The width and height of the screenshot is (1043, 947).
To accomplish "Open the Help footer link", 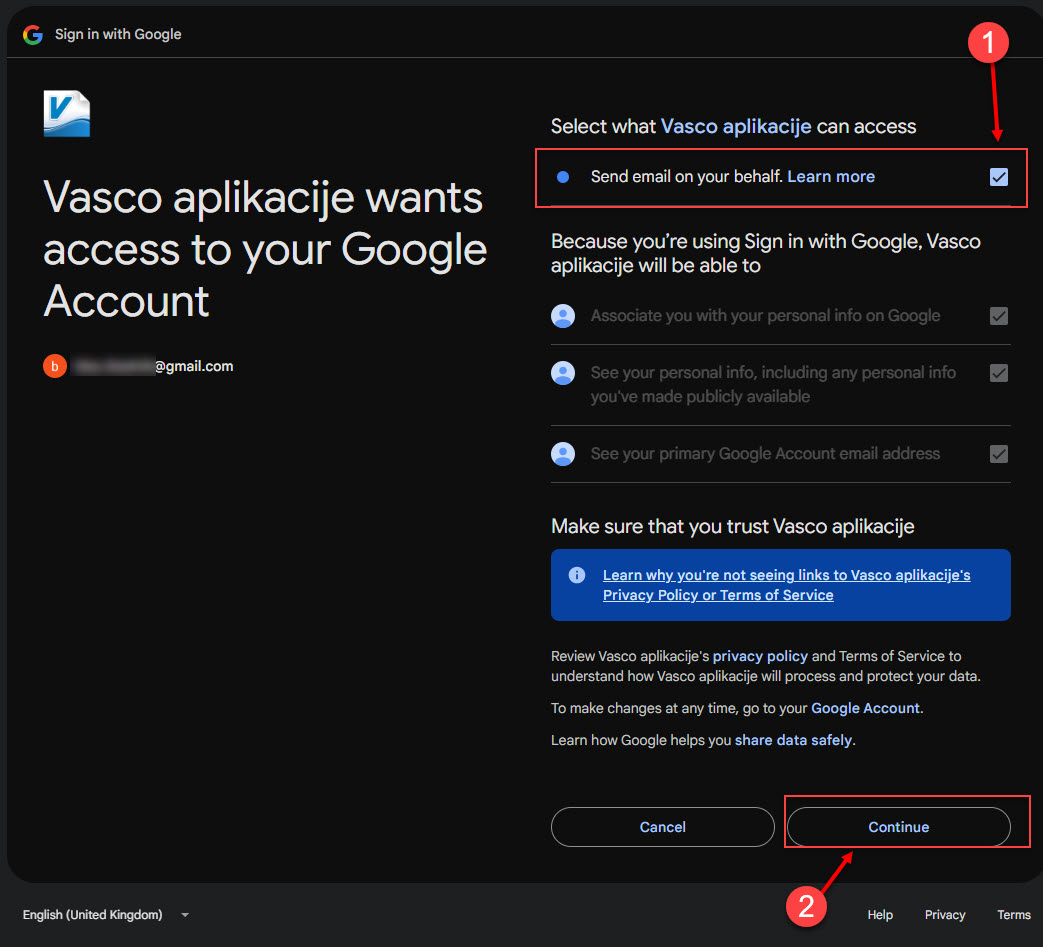I will coord(879,915).
